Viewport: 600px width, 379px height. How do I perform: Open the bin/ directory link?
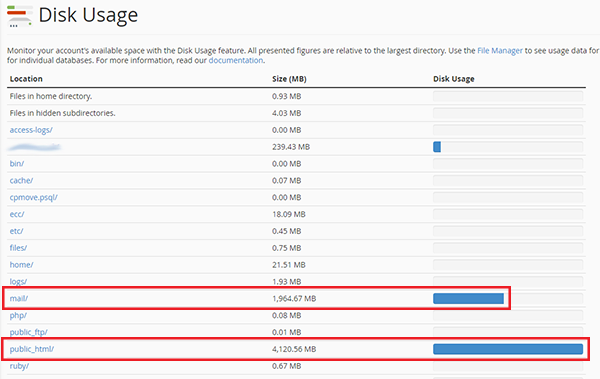pyautogui.click(x=17, y=164)
